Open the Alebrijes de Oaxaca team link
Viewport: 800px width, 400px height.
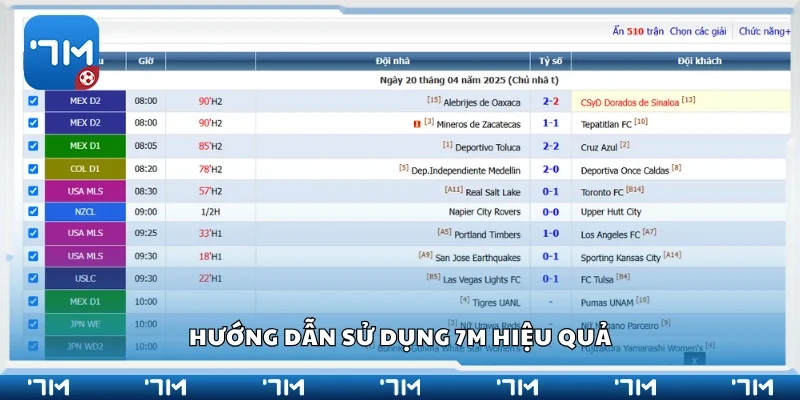[482, 103]
